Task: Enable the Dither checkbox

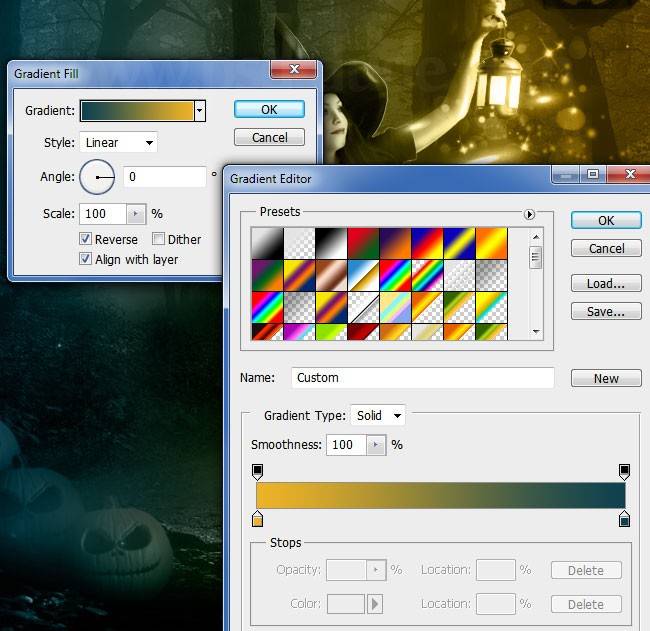Action: pyautogui.click(x=159, y=239)
